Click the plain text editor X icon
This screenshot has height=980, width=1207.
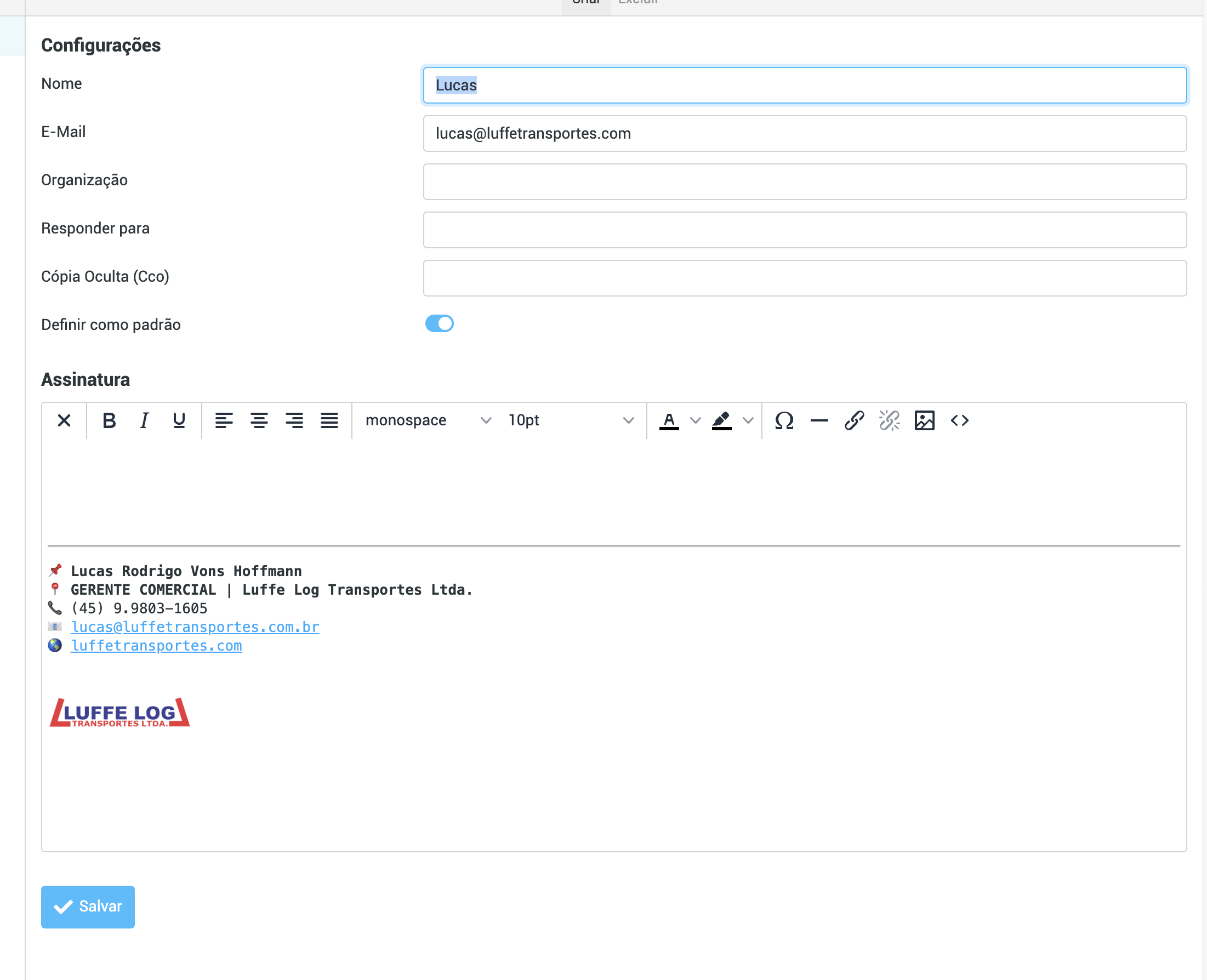(64, 420)
